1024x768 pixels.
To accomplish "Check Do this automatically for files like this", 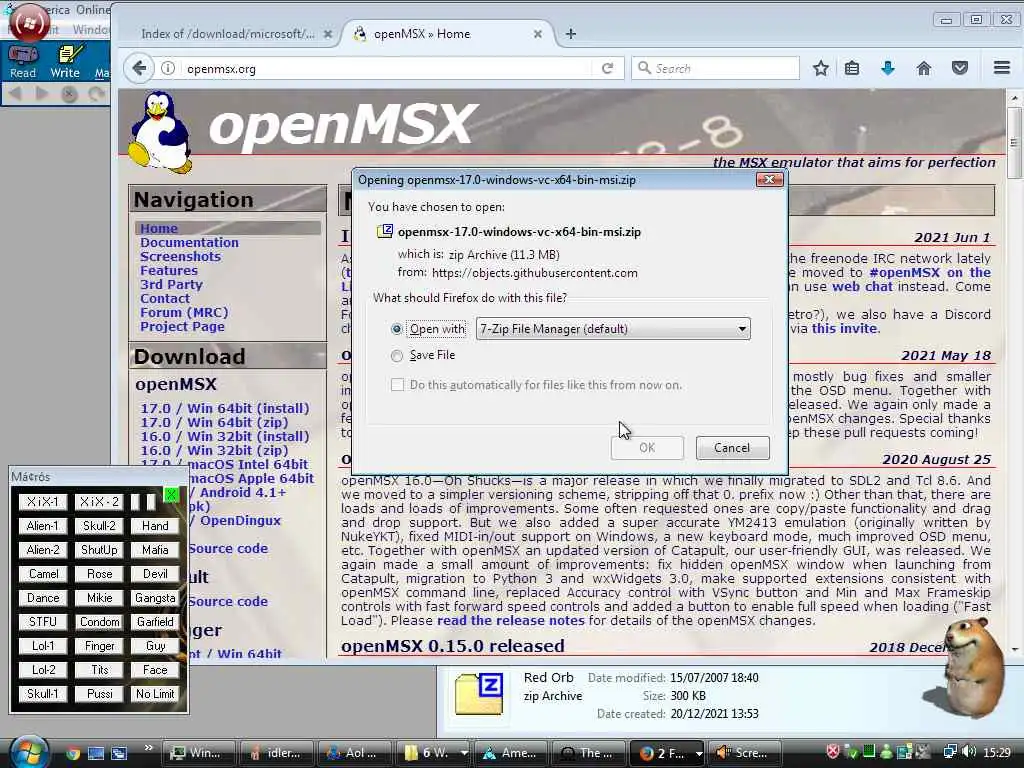I will 397,385.
